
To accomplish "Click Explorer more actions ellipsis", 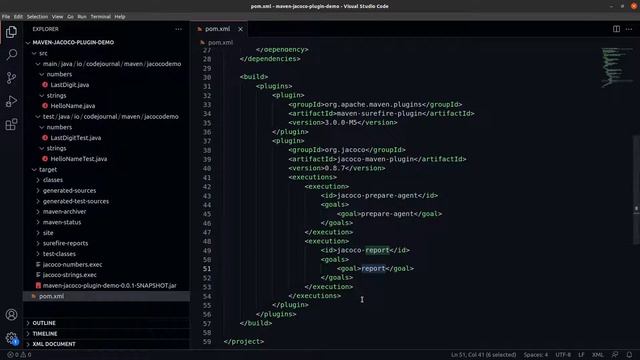I will tap(178, 29).
